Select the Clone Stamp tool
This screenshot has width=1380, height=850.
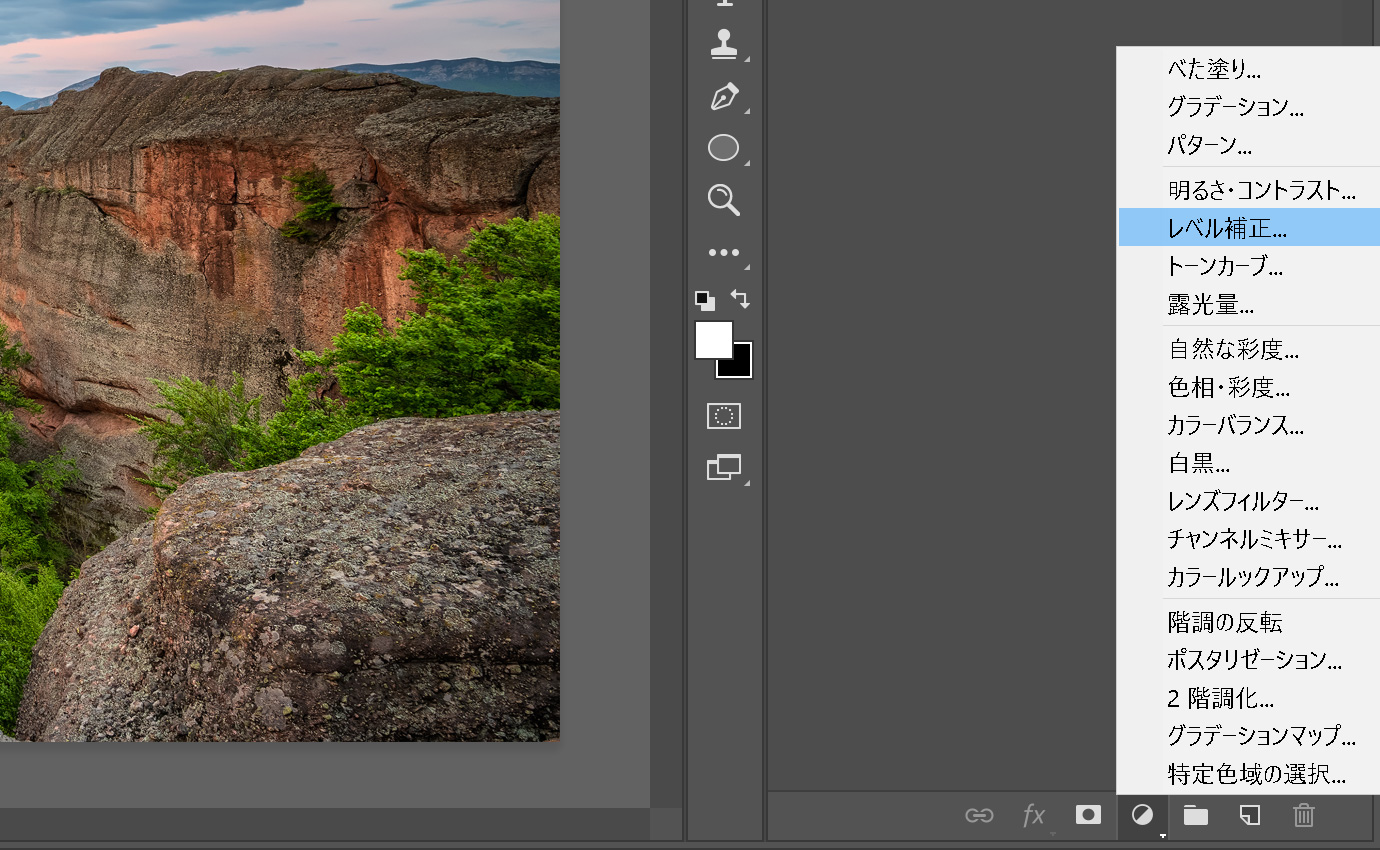(723, 43)
